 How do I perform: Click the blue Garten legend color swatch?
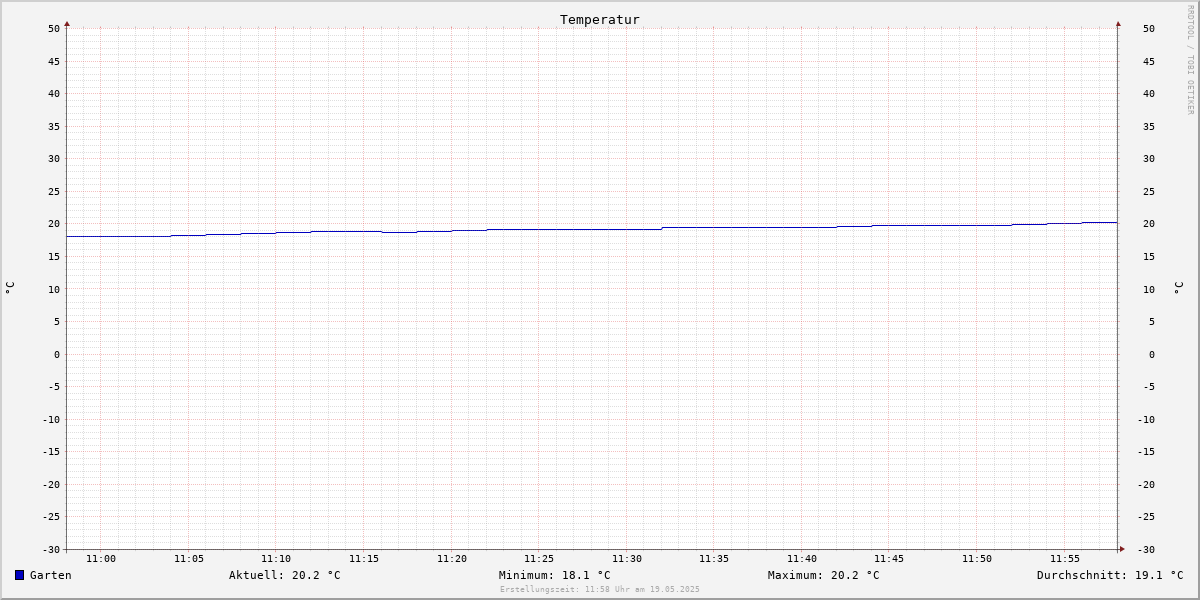point(19,575)
